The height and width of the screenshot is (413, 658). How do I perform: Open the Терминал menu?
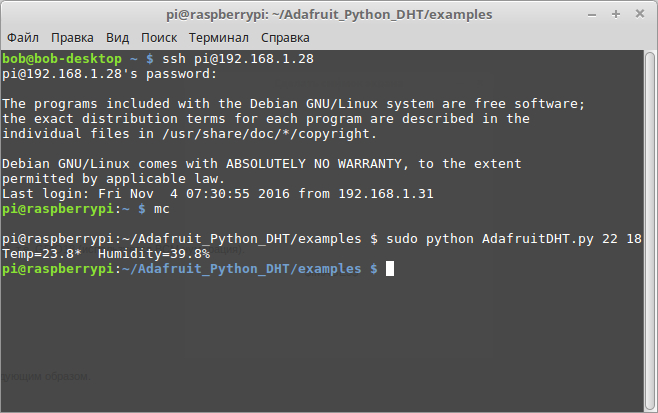(x=219, y=38)
